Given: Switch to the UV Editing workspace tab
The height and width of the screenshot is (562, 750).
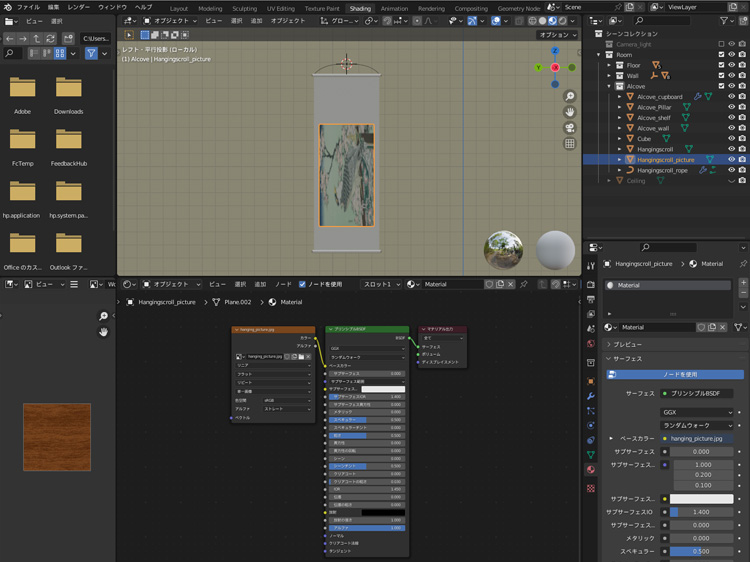Looking at the screenshot, I should (281, 8).
